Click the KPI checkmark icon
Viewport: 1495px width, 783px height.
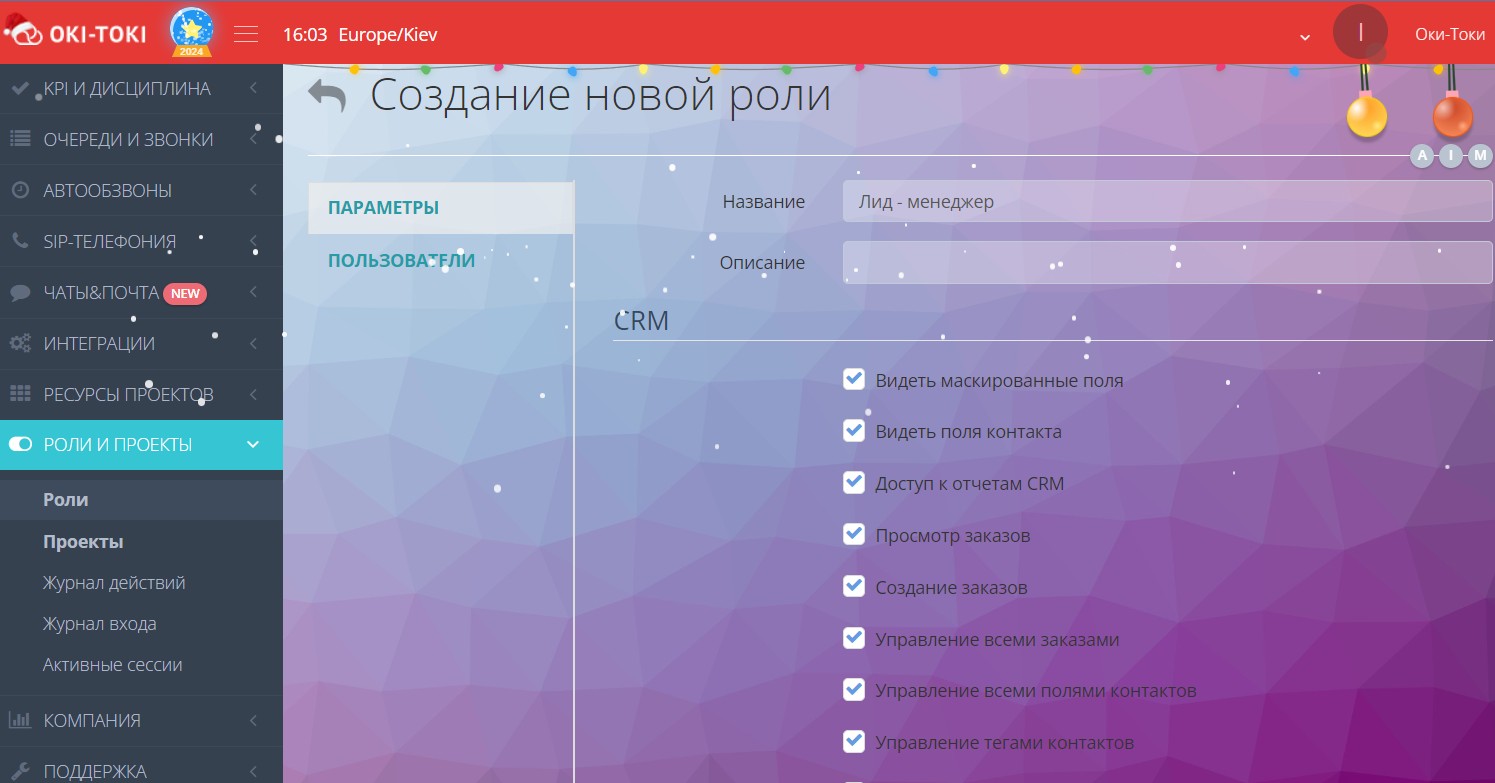point(19,88)
